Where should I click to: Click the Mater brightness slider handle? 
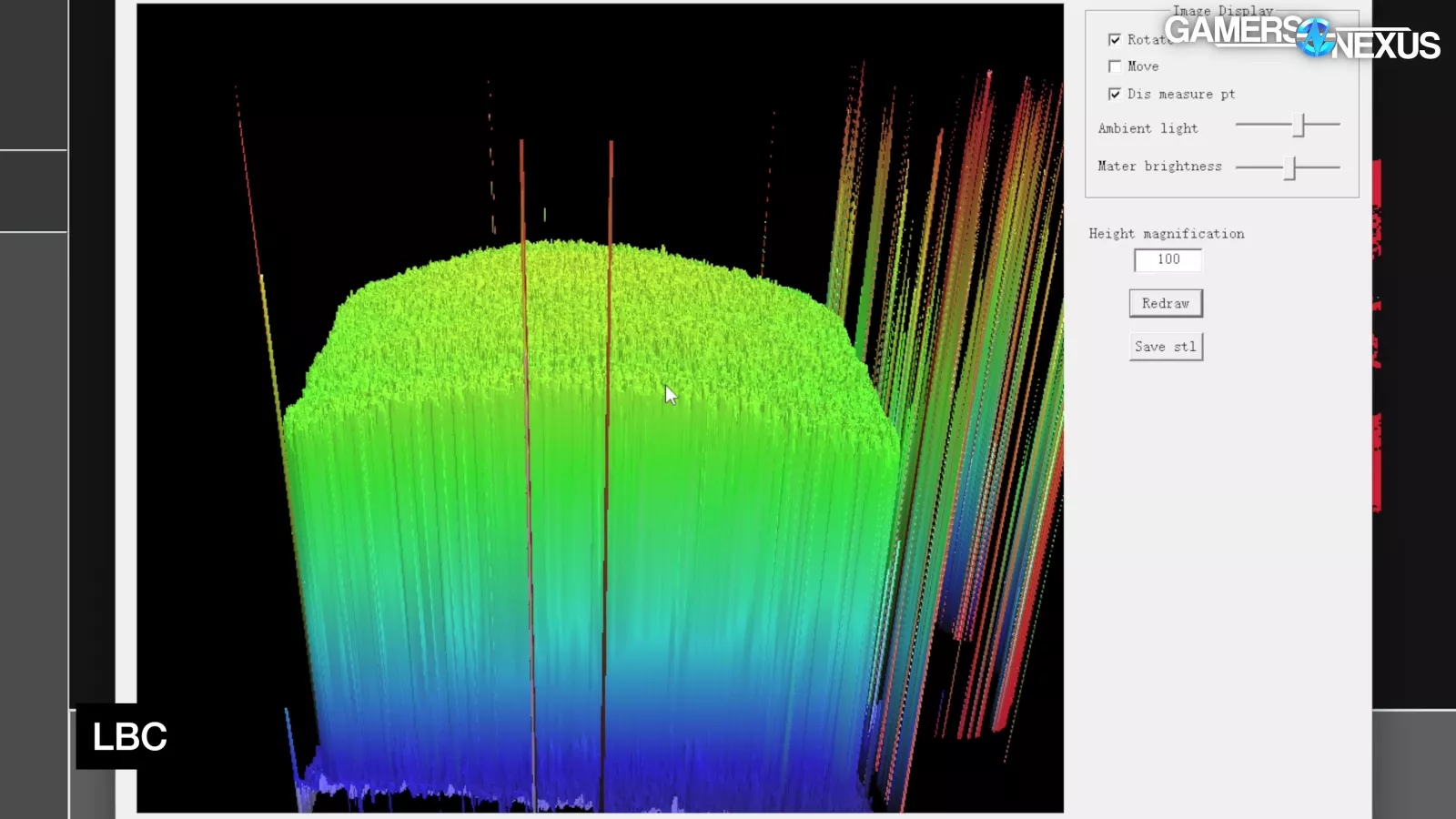point(1289,167)
